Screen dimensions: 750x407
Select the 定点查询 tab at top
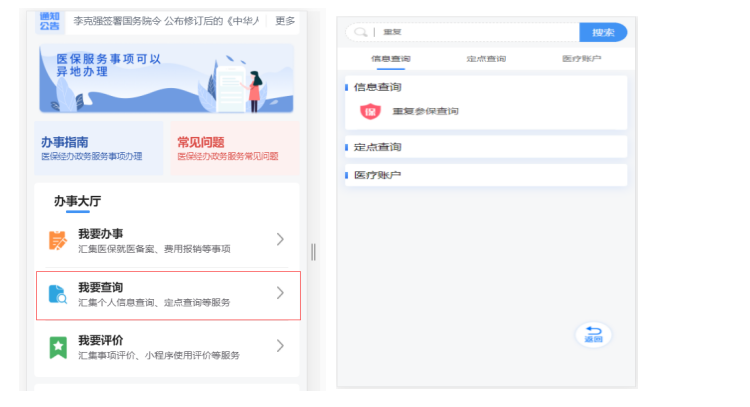[x=486, y=60]
